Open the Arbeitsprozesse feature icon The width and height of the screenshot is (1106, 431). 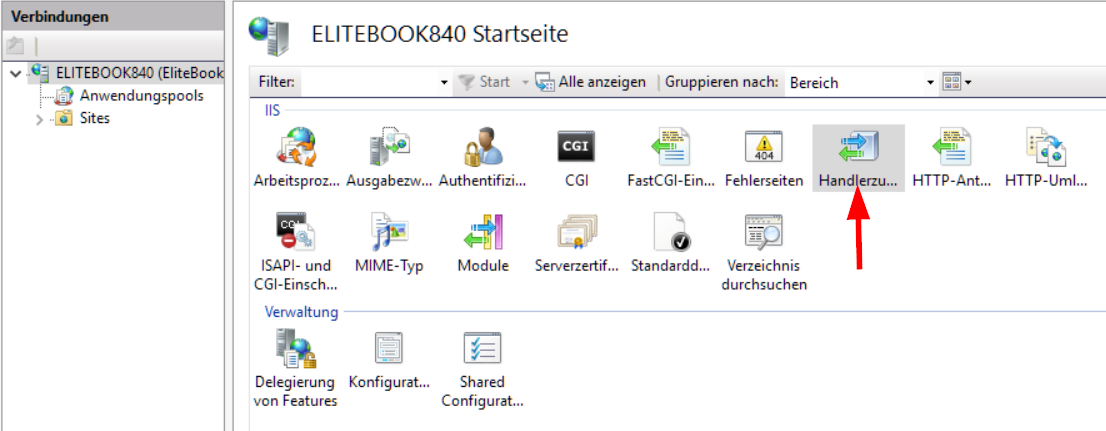[x=296, y=147]
